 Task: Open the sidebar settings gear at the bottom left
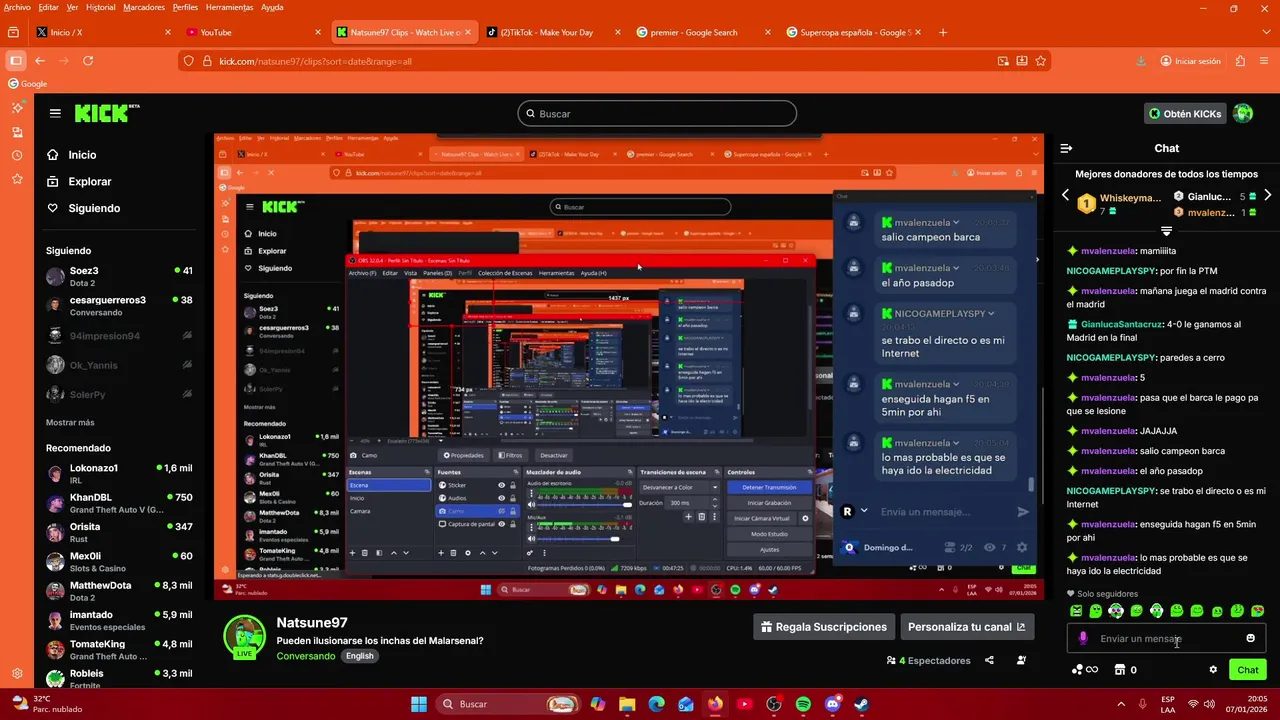point(17,673)
